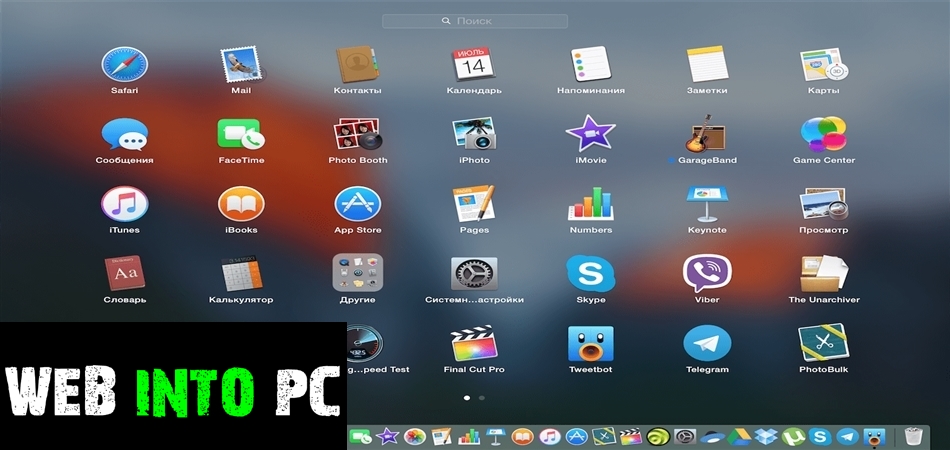Screen dimensions: 950x450
Task: Launch Tweetbot from the Launchpad grid
Action: click(591, 343)
